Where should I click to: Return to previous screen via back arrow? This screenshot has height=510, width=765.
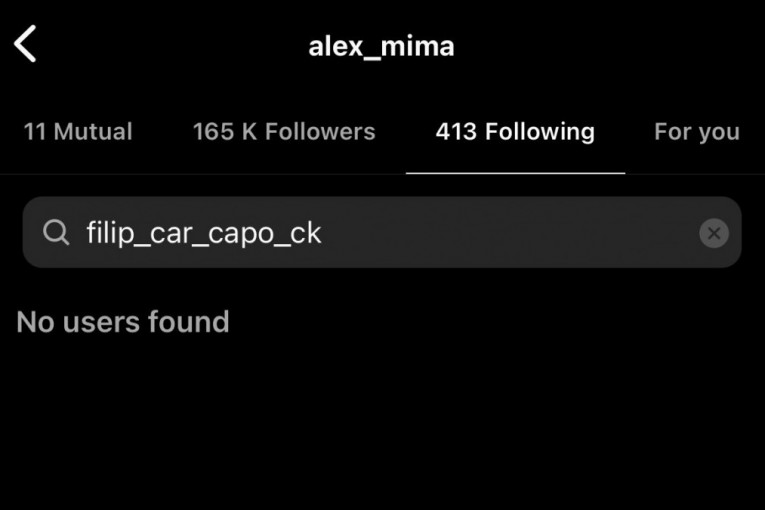[25, 44]
